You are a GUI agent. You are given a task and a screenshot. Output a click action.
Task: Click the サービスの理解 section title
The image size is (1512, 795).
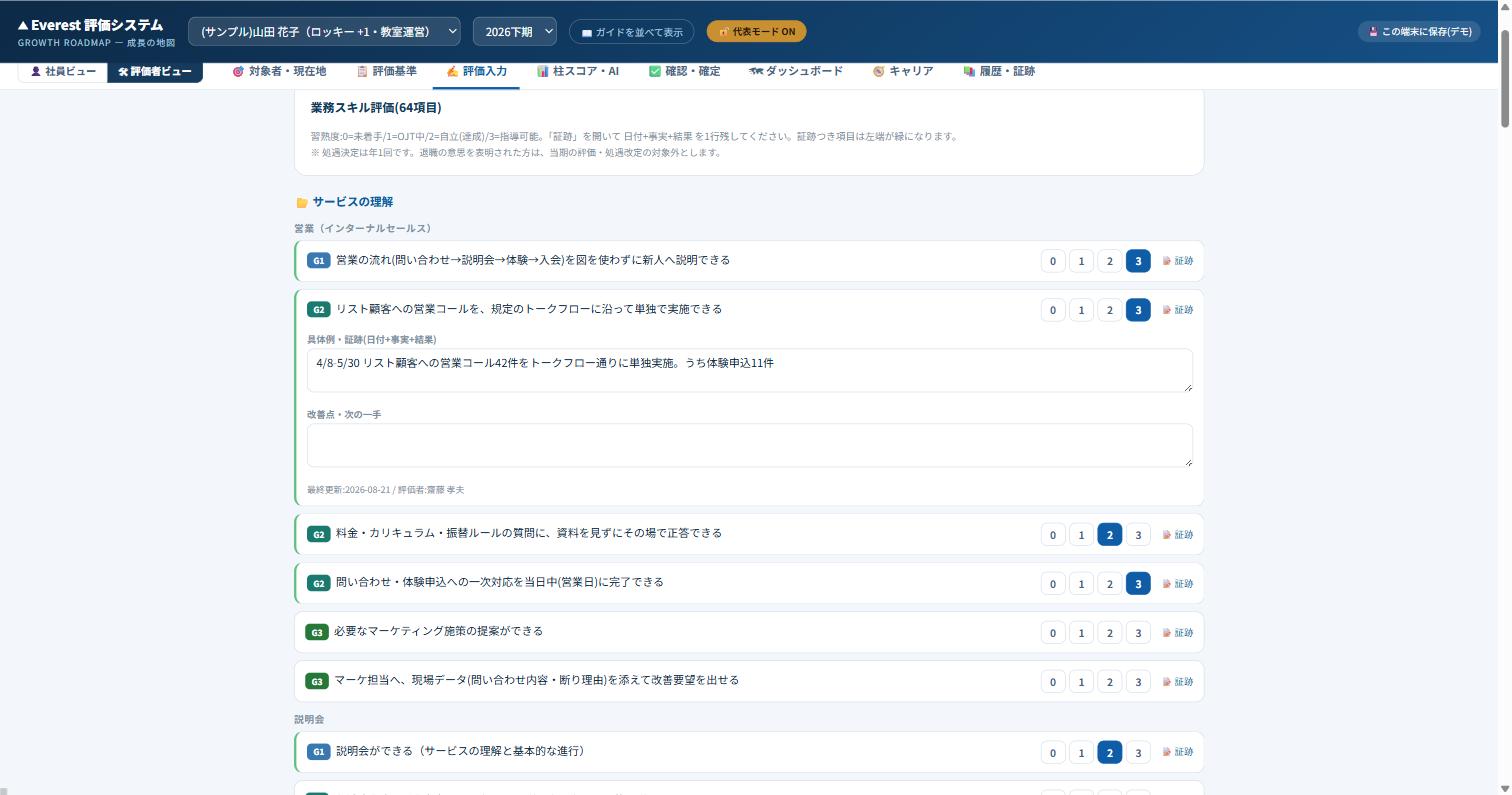[352, 202]
